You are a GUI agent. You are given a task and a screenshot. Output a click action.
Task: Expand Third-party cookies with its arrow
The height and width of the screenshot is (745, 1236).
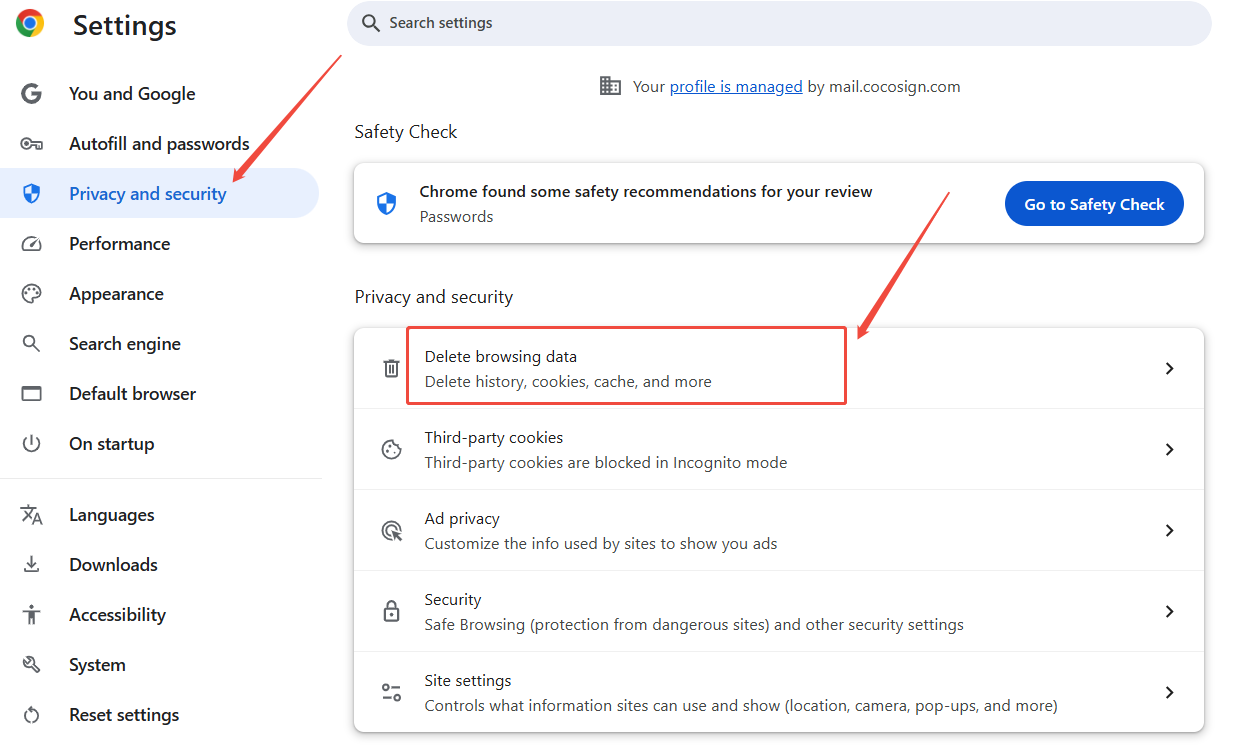1169,449
